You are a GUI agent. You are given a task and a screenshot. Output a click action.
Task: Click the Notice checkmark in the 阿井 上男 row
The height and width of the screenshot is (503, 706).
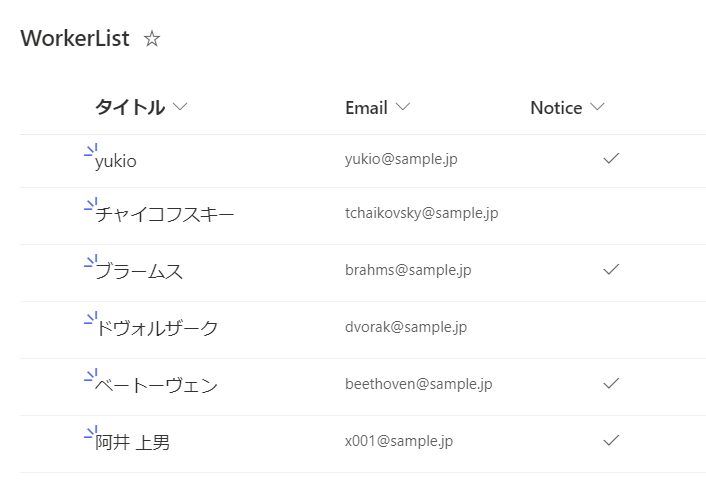pos(611,440)
